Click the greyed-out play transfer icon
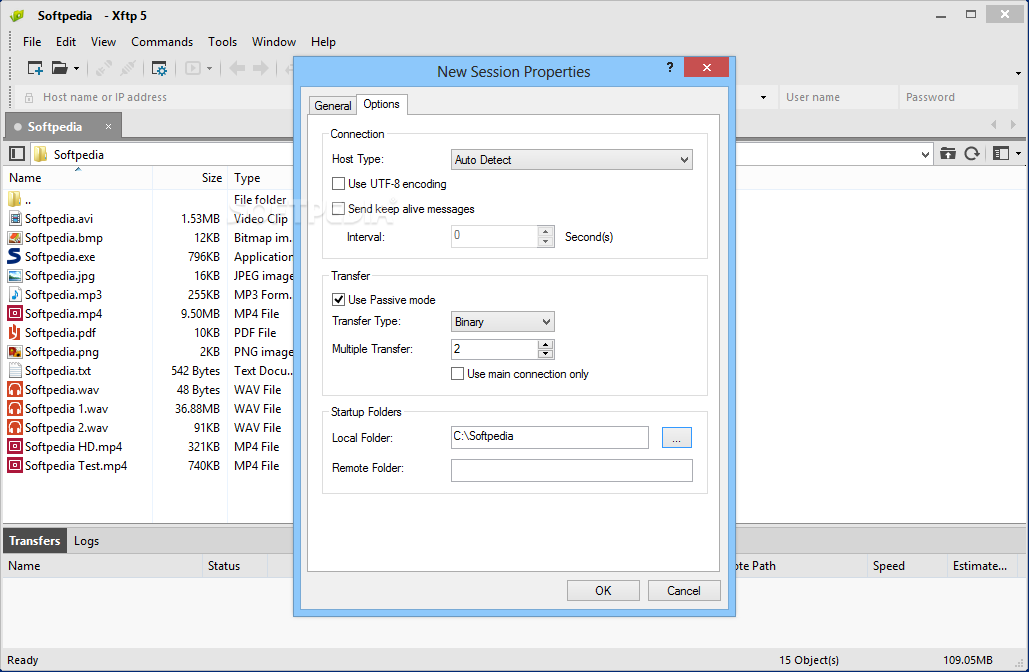The image size is (1029, 672). point(192,68)
